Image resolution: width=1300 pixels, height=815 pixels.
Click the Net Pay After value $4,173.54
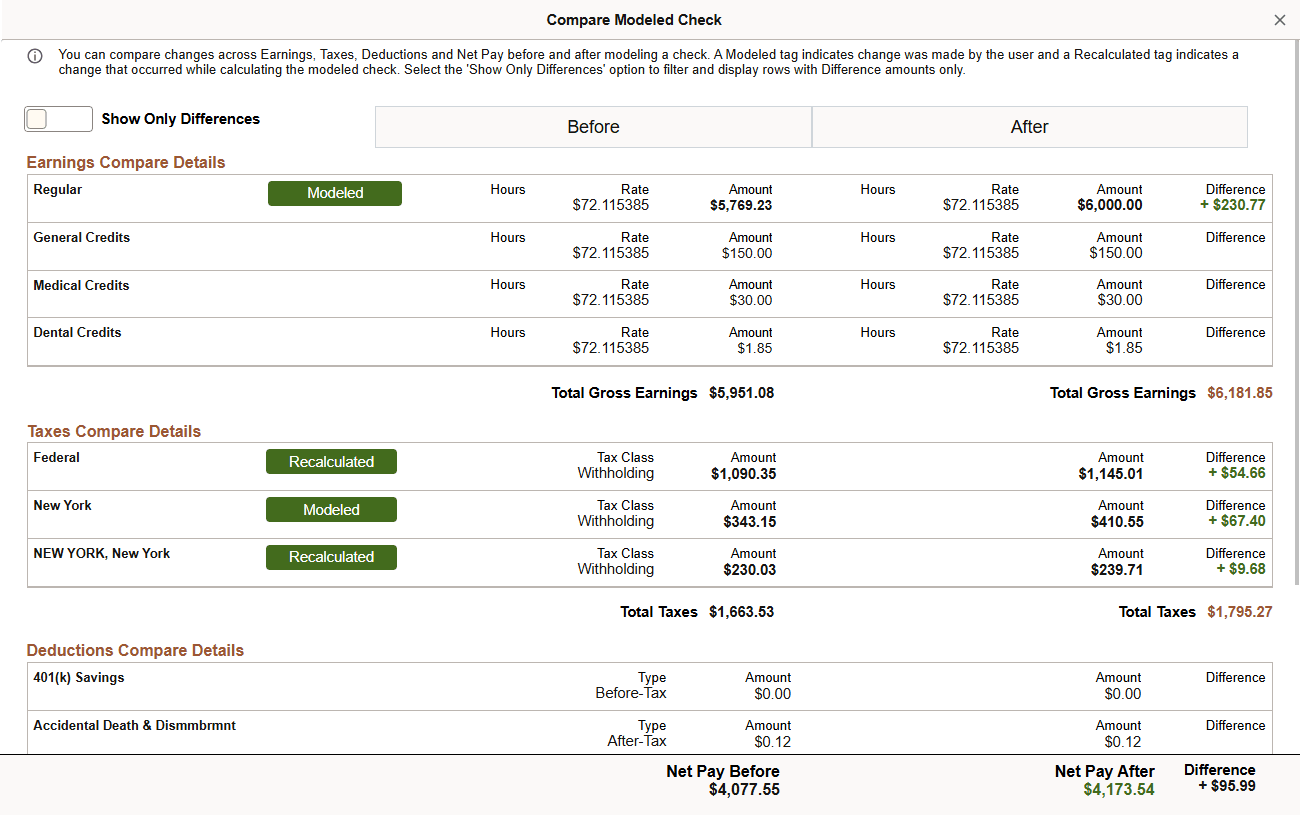tap(1119, 787)
